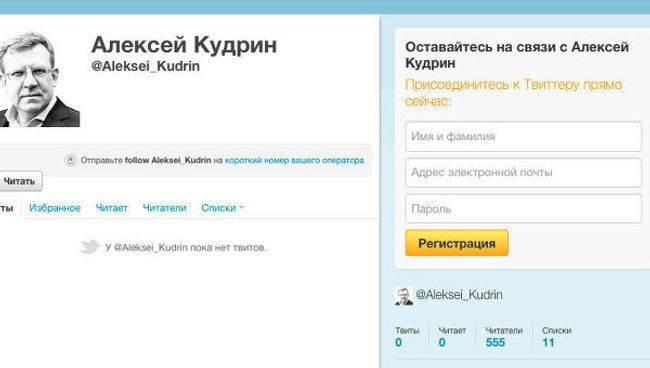Click heading 'Оставайтесь на связи с Алексей Кудрин'
The height and width of the screenshot is (368, 650).
[x=517, y=55]
